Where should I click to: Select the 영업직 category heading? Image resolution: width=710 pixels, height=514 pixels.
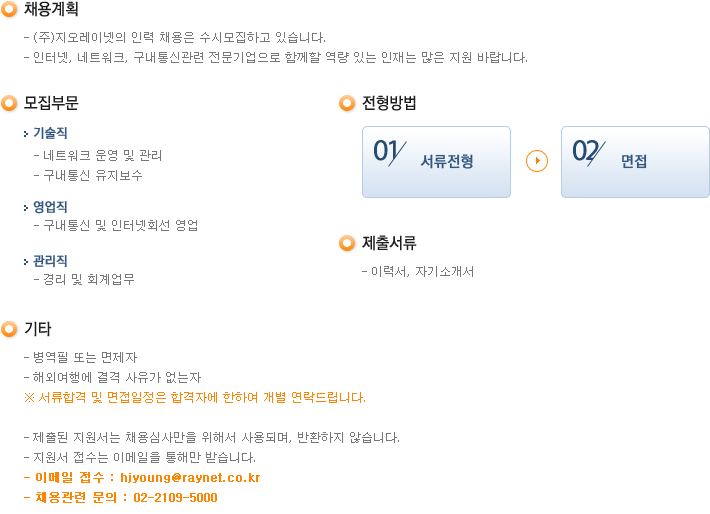[50, 207]
